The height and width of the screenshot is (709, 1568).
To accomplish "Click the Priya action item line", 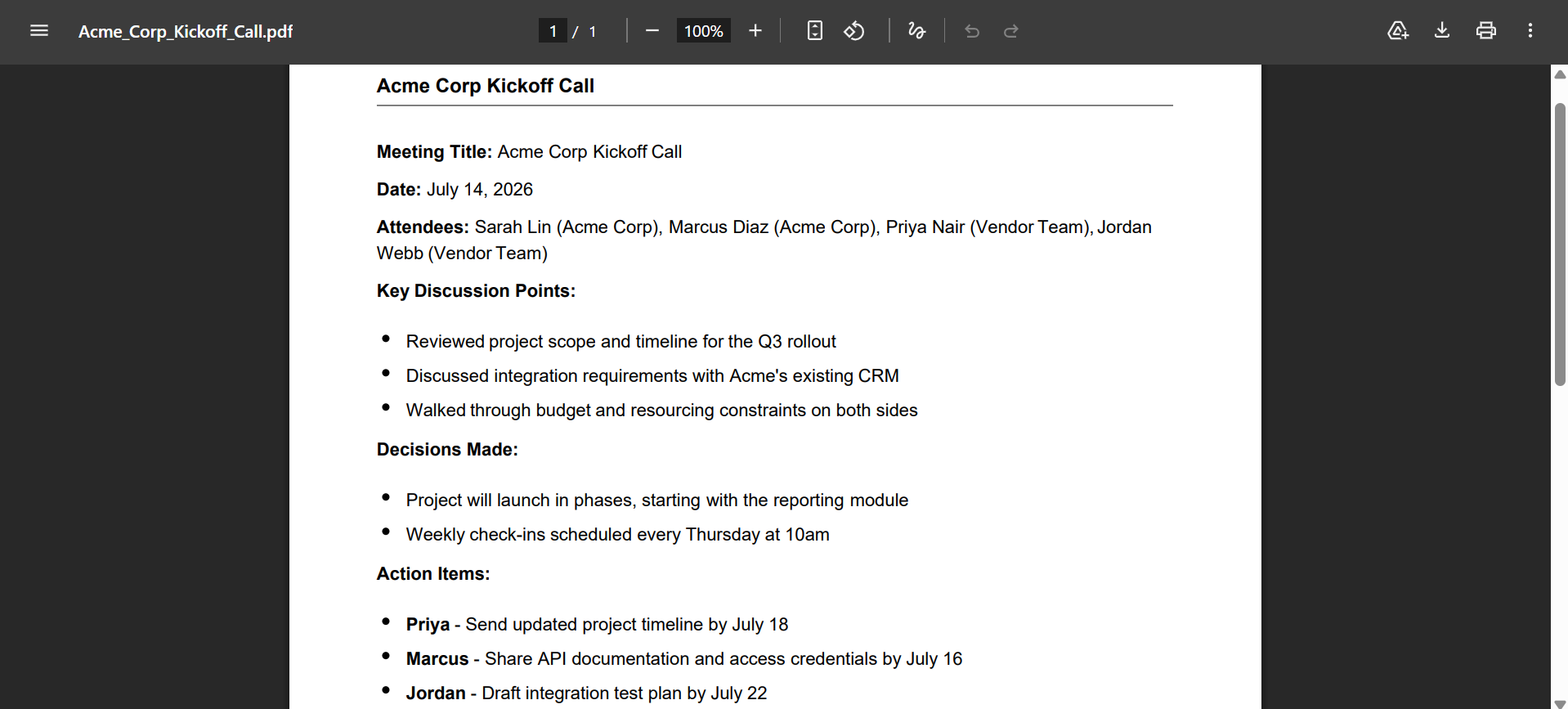I will (x=597, y=625).
